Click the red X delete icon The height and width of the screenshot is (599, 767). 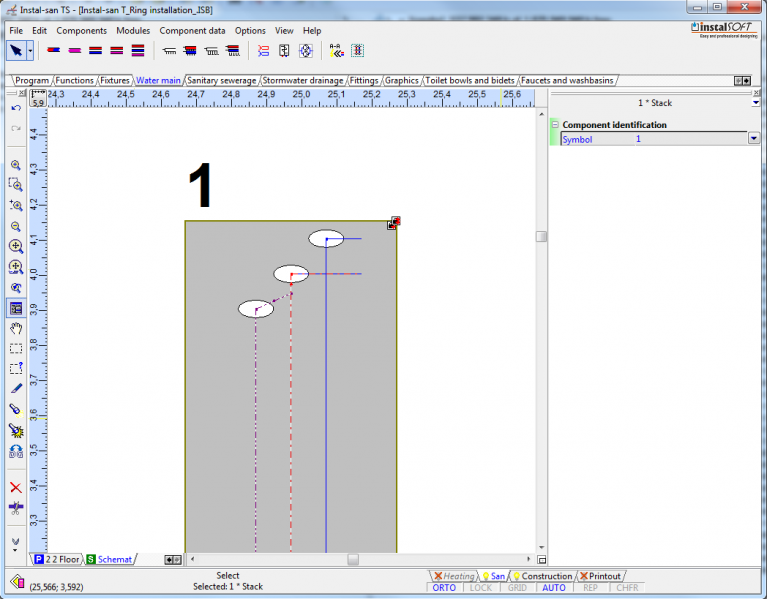(x=16, y=487)
